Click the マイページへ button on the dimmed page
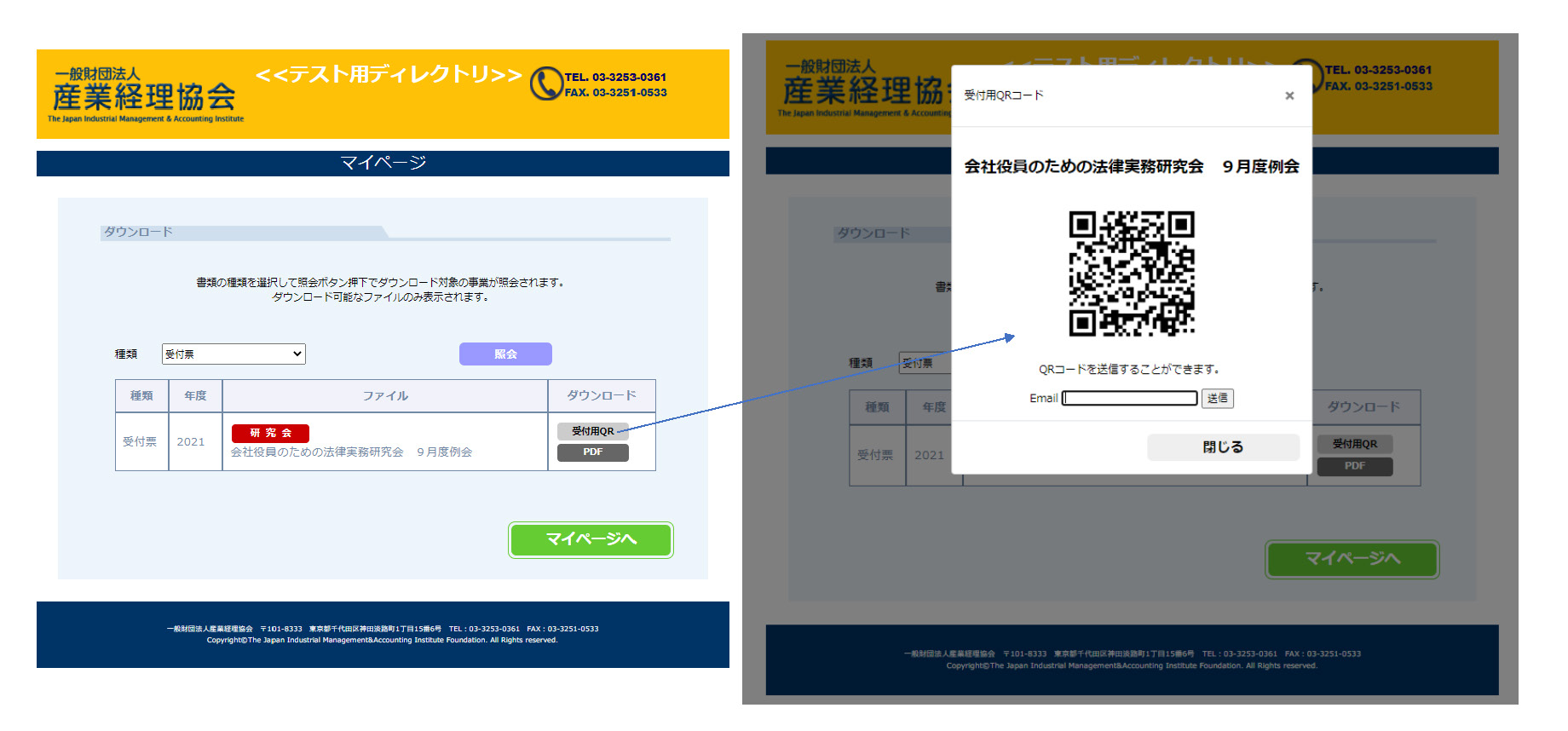The height and width of the screenshot is (731, 1568). point(1352,559)
